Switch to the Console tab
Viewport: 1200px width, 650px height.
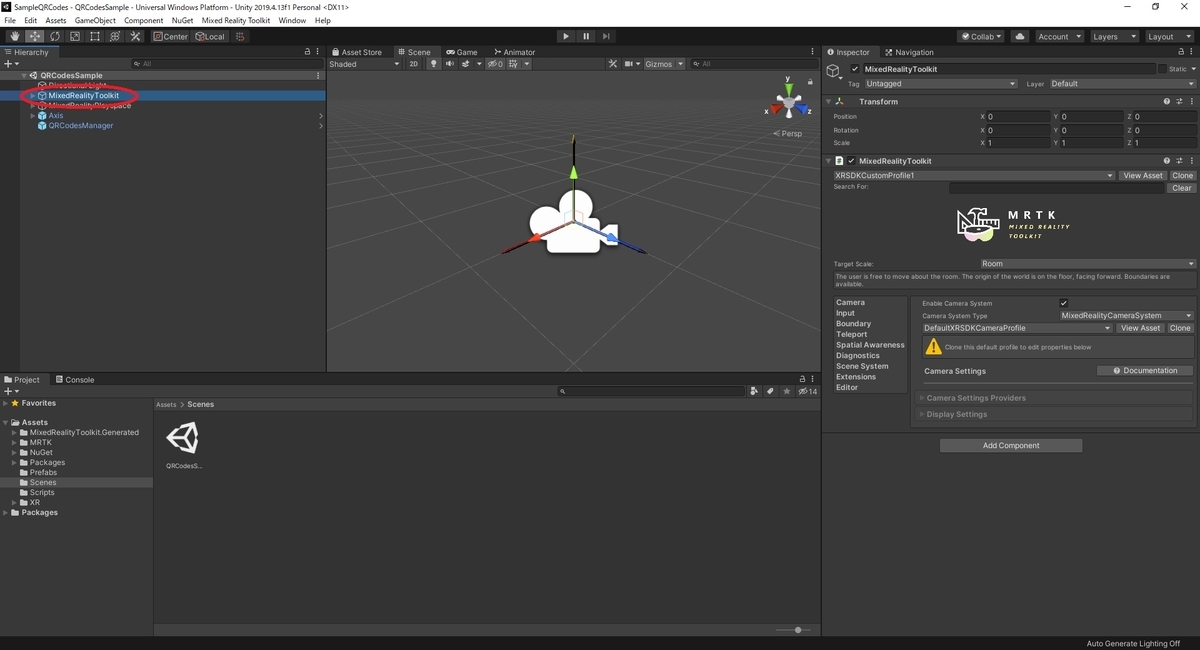[x=75, y=380]
